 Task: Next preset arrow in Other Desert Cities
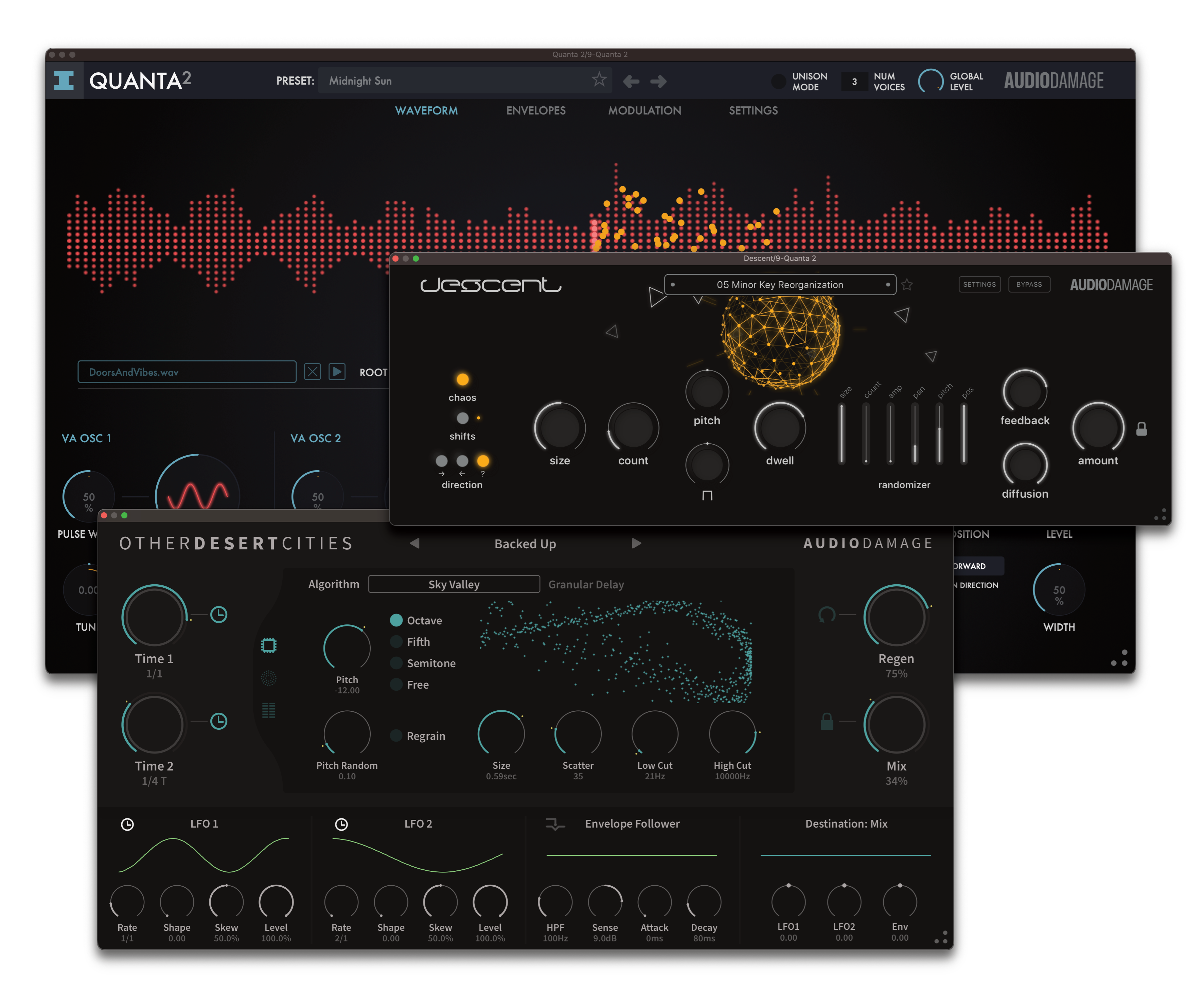(x=636, y=544)
